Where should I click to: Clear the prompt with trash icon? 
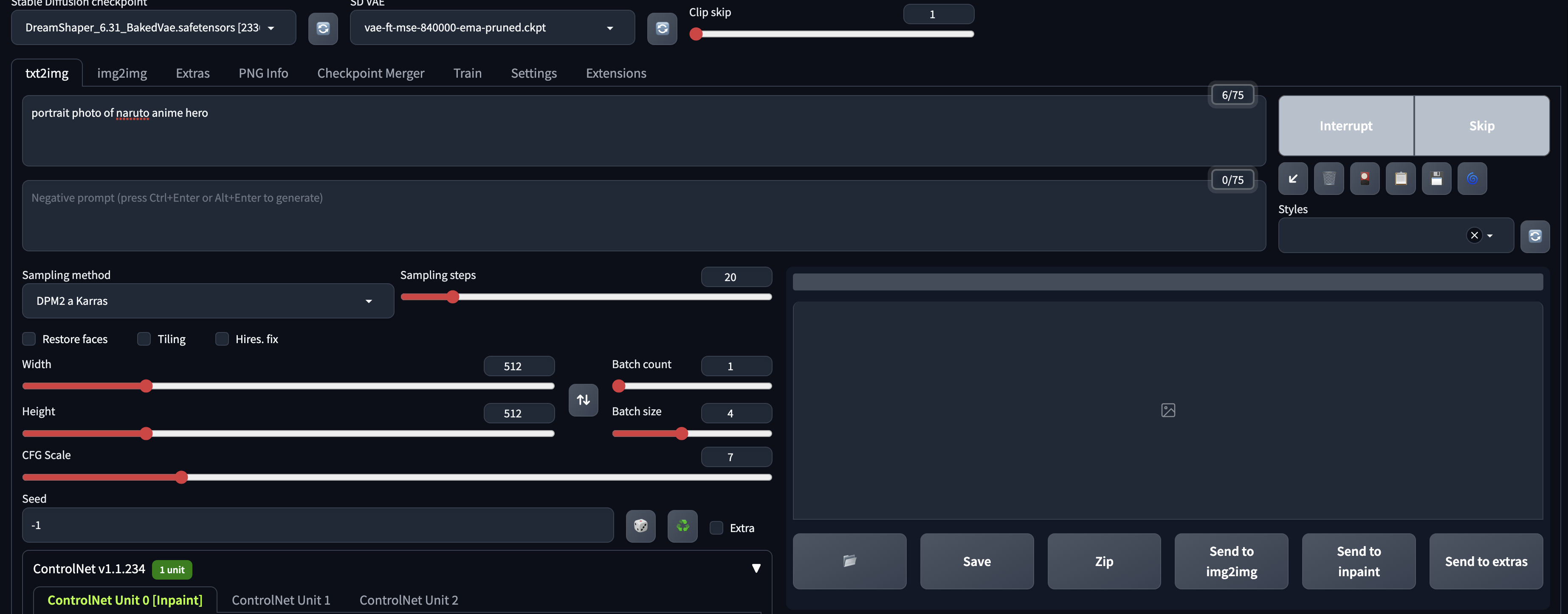1329,178
